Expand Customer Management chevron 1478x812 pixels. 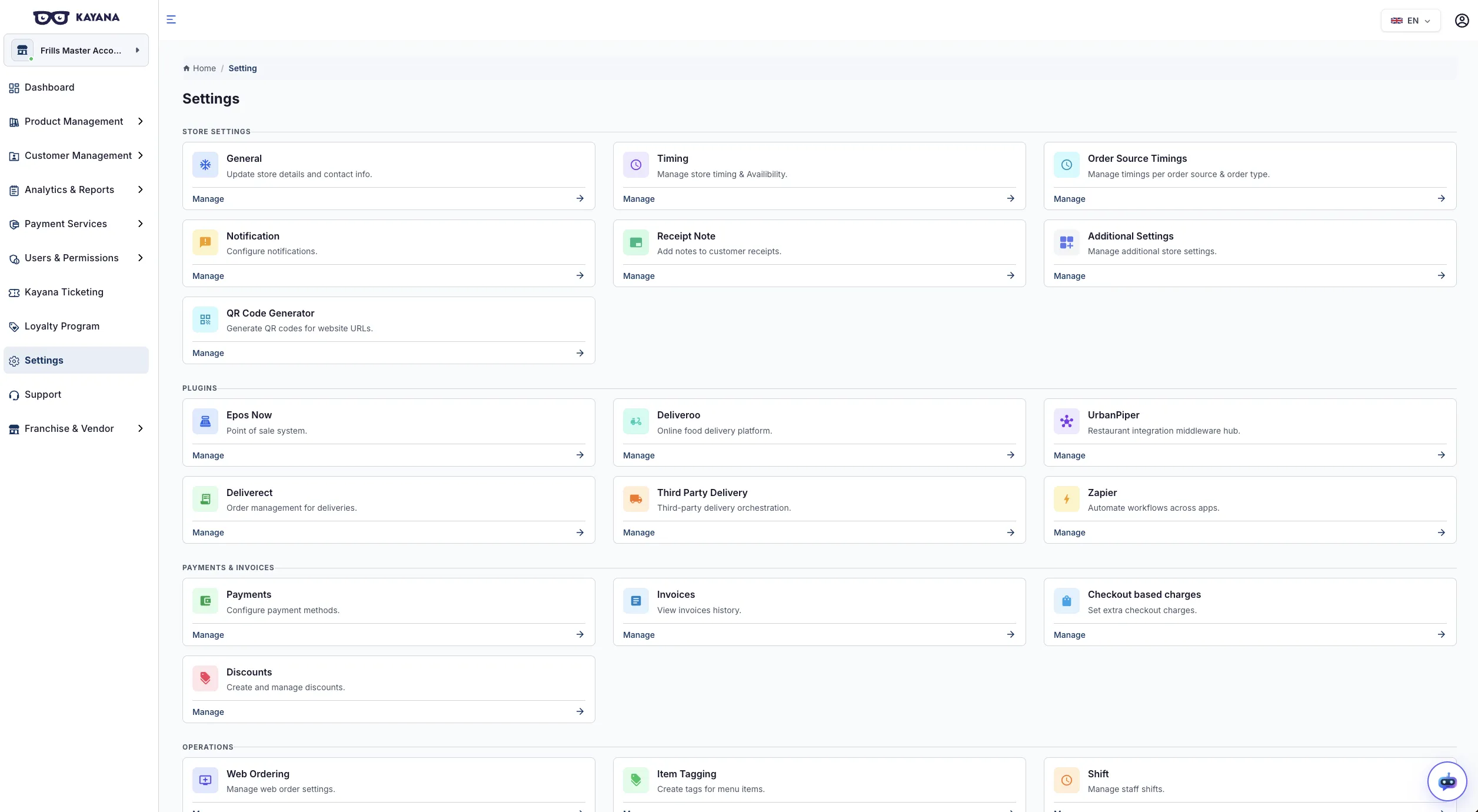click(x=140, y=155)
